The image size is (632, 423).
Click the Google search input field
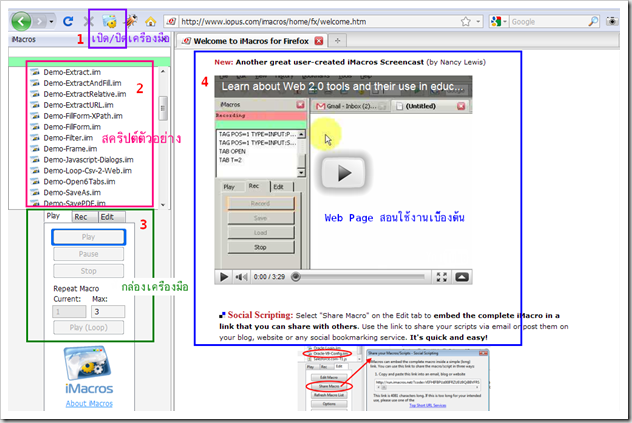[x=549, y=21]
